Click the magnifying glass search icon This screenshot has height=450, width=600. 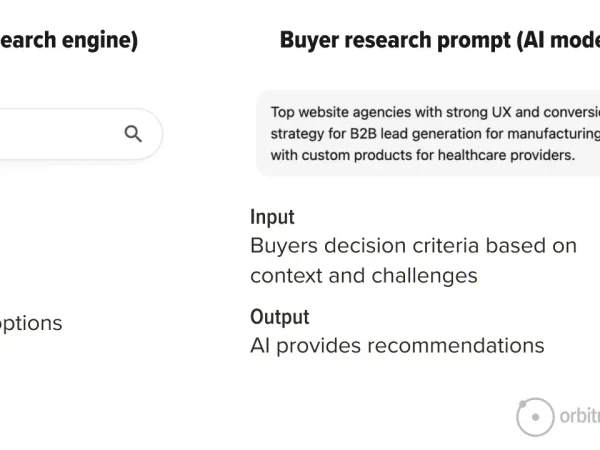coord(132,134)
